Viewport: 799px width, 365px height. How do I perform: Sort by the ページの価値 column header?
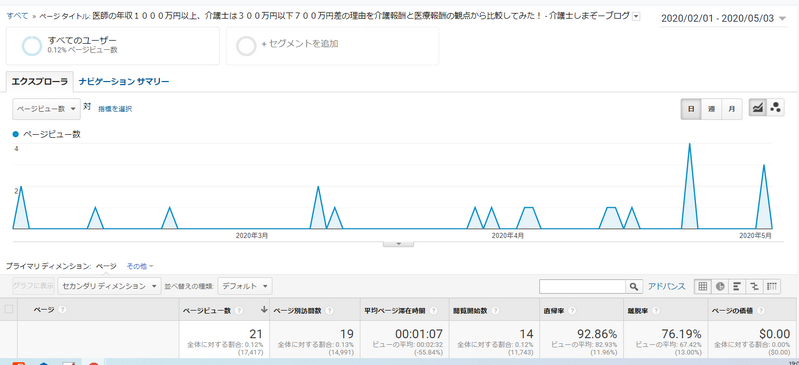click(x=732, y=310)
